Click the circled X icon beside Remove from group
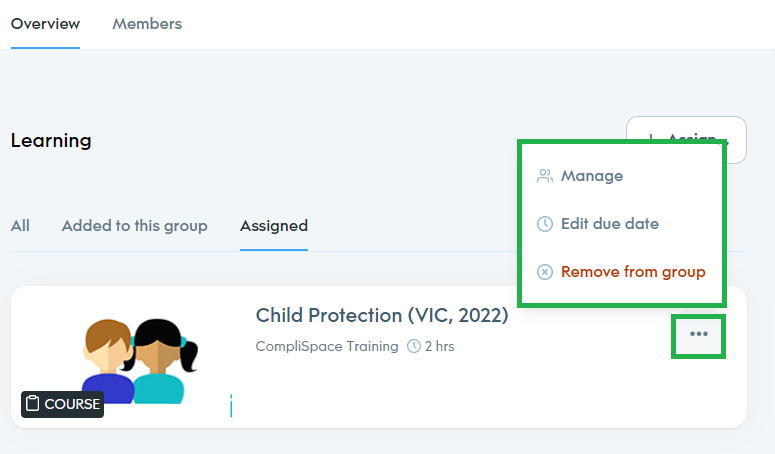Image resolution: width=775 pixels, height=454 pixels. [545, 272]
